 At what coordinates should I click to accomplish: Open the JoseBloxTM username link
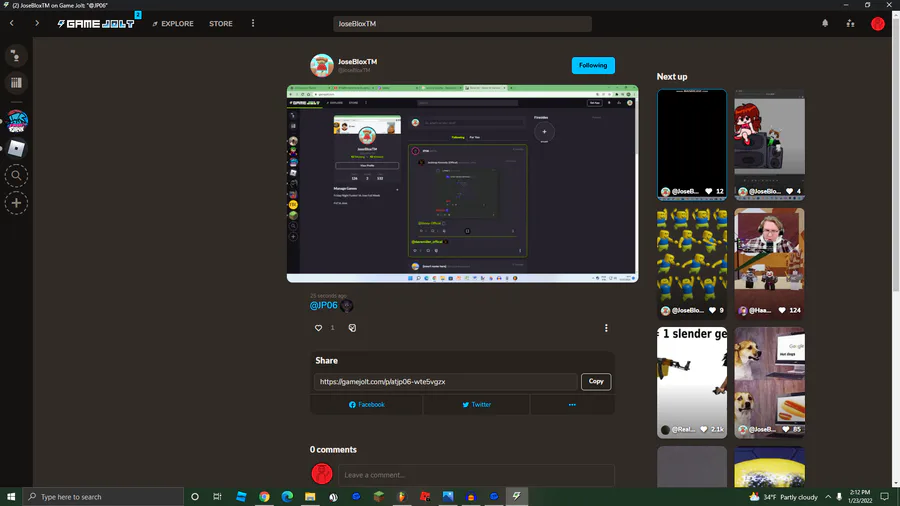357,61
